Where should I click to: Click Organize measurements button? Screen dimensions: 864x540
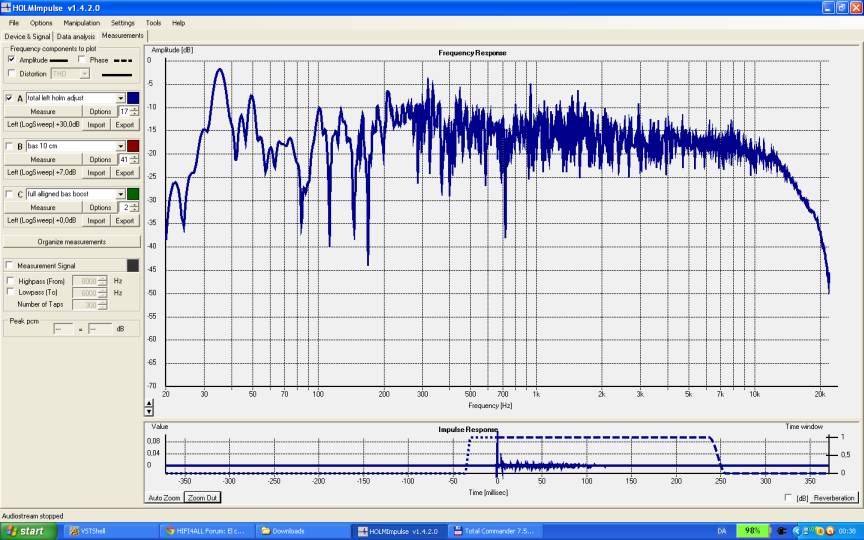click(72, 241)
